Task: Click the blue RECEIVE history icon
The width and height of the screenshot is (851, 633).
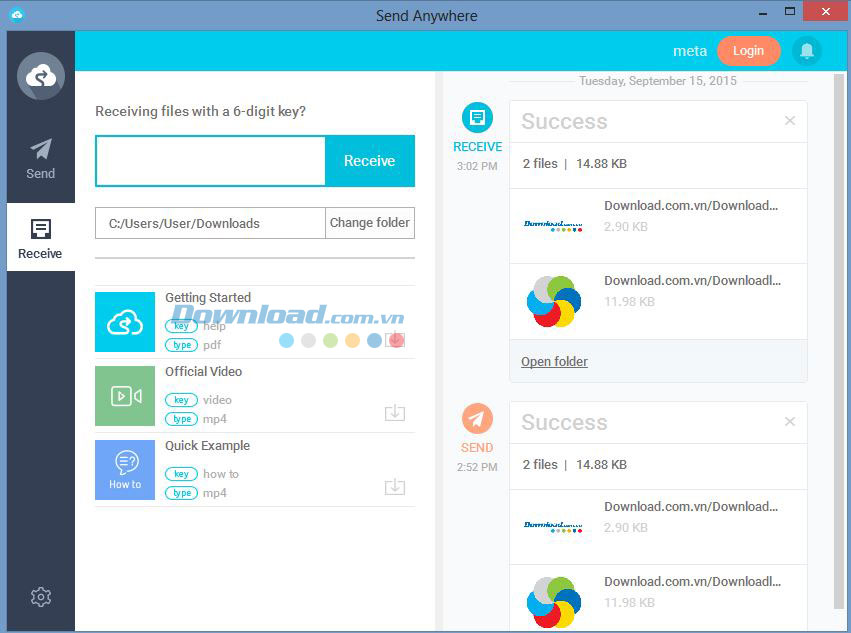Action: click(x=477, y=118)
